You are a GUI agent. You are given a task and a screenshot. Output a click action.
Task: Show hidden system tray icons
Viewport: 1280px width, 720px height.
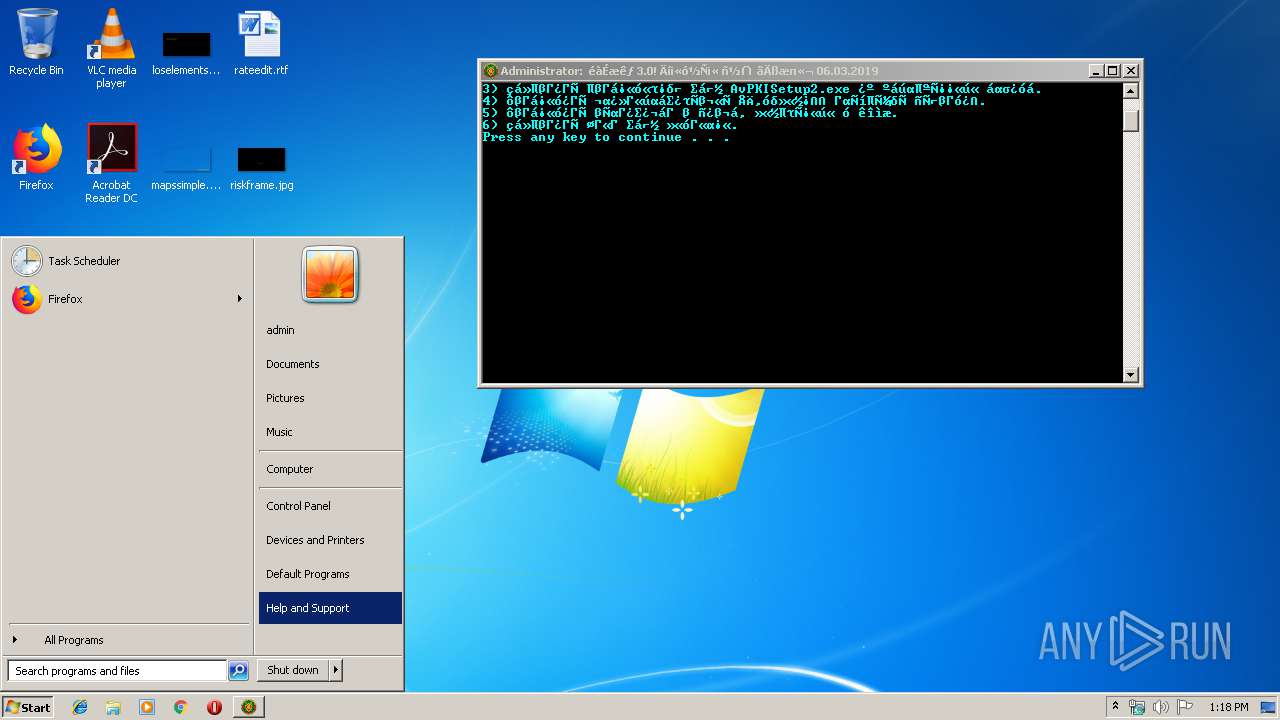tap(1115, 707)
